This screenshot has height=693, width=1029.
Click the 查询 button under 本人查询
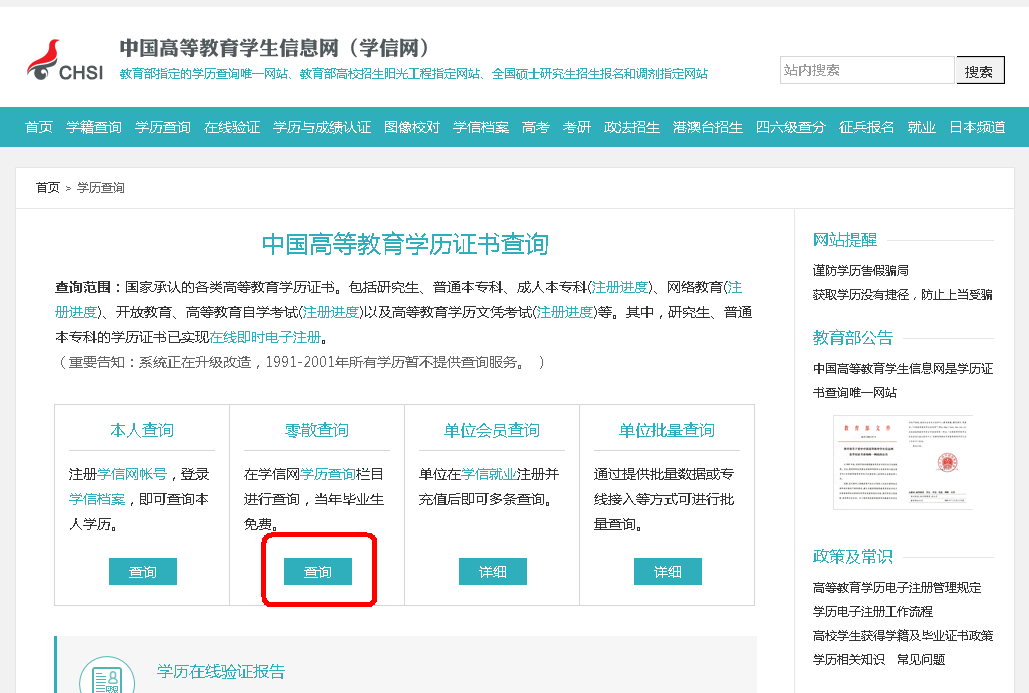143,572
